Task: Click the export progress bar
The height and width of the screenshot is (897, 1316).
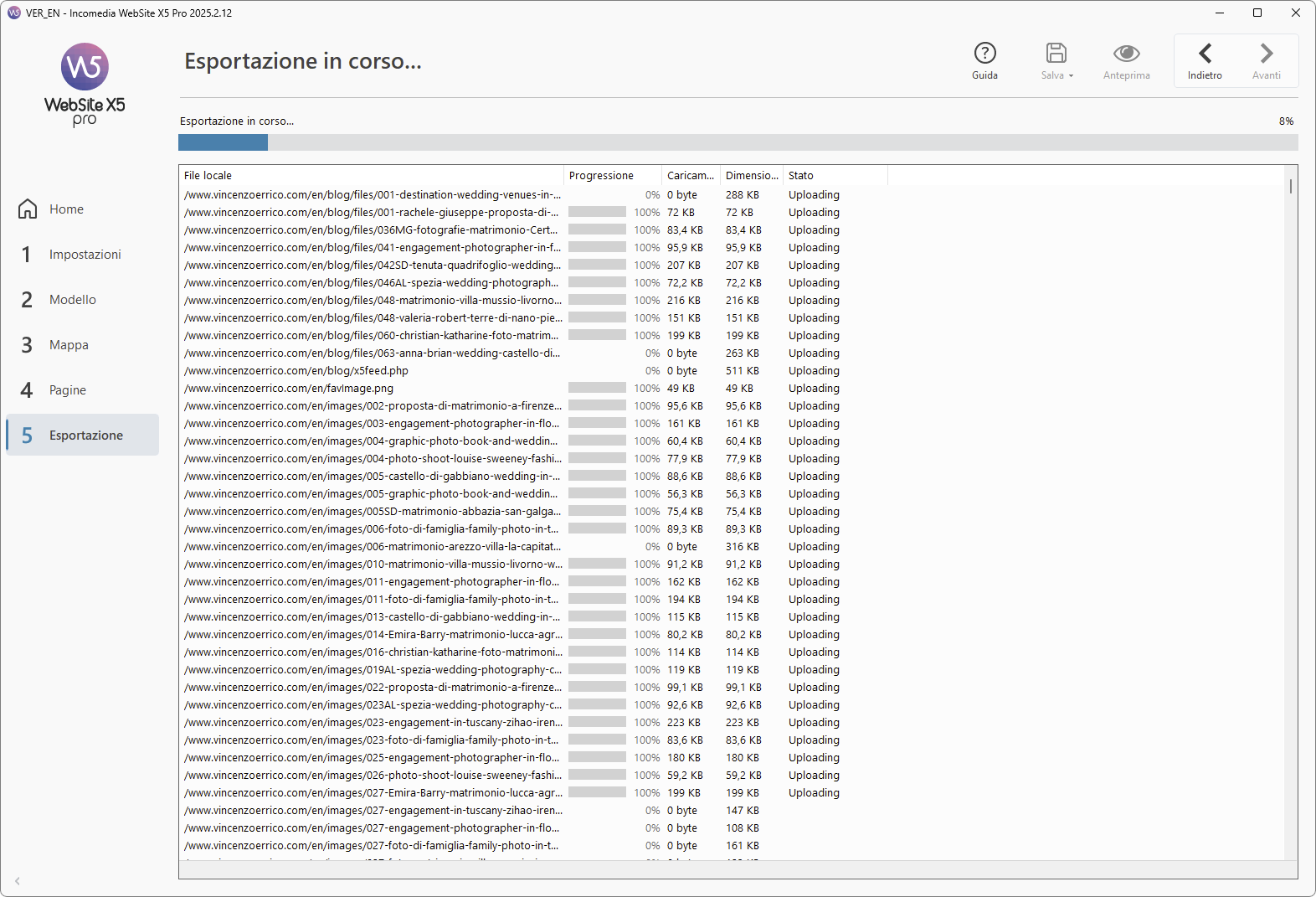Action: pos(738,142)
